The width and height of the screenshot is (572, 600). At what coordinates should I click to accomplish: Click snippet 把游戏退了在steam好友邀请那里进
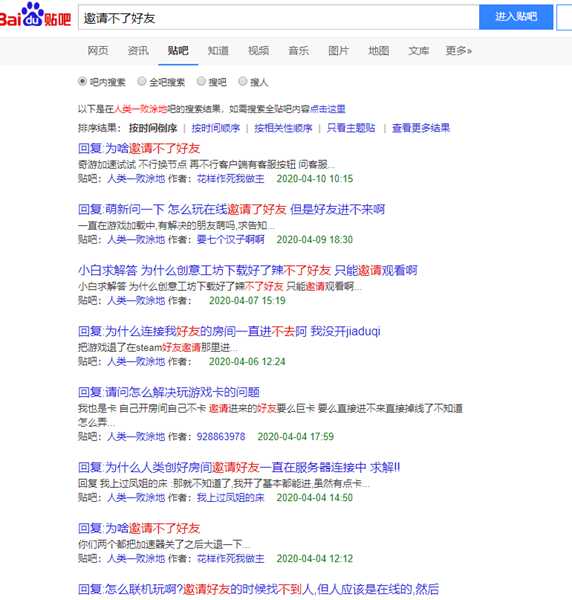[x=157, y=347]
